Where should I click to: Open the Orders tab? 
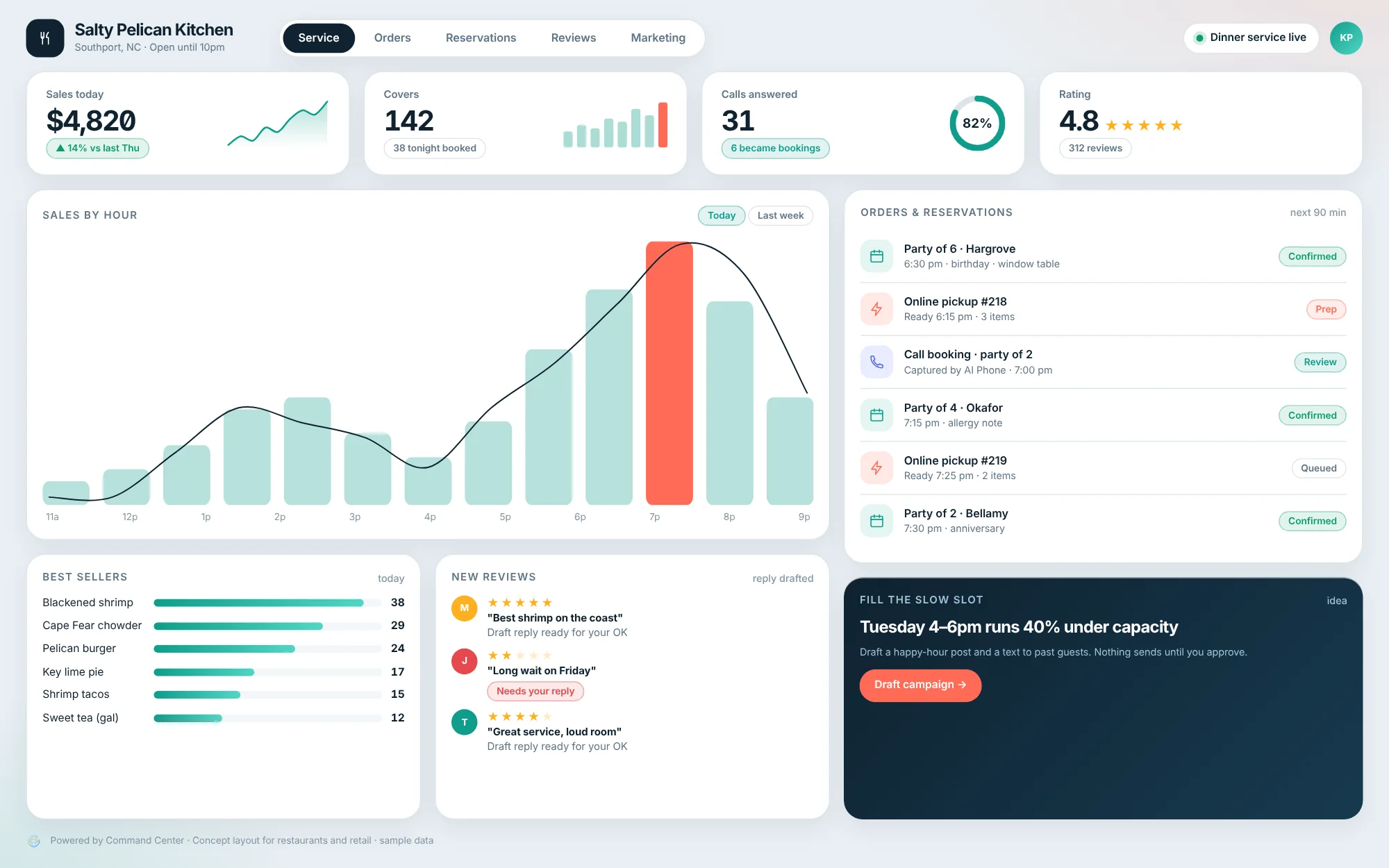click(392, 38)
